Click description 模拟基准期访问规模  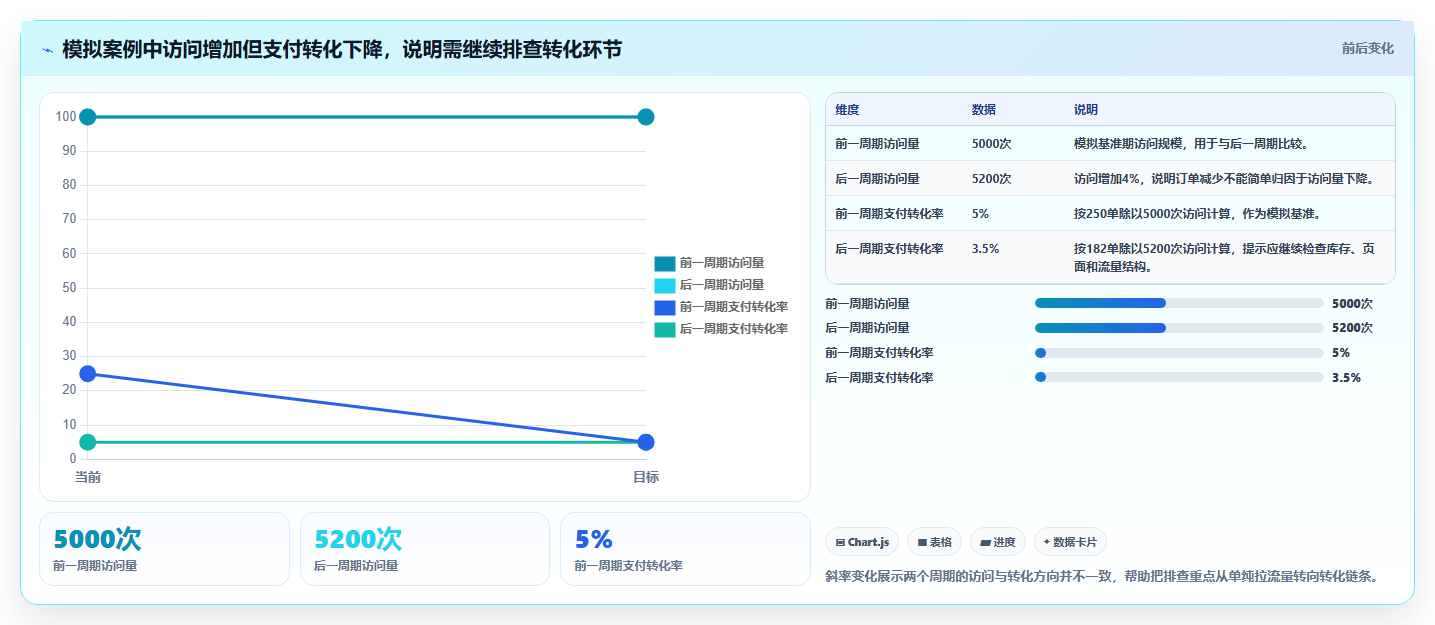click(1191, 144)
